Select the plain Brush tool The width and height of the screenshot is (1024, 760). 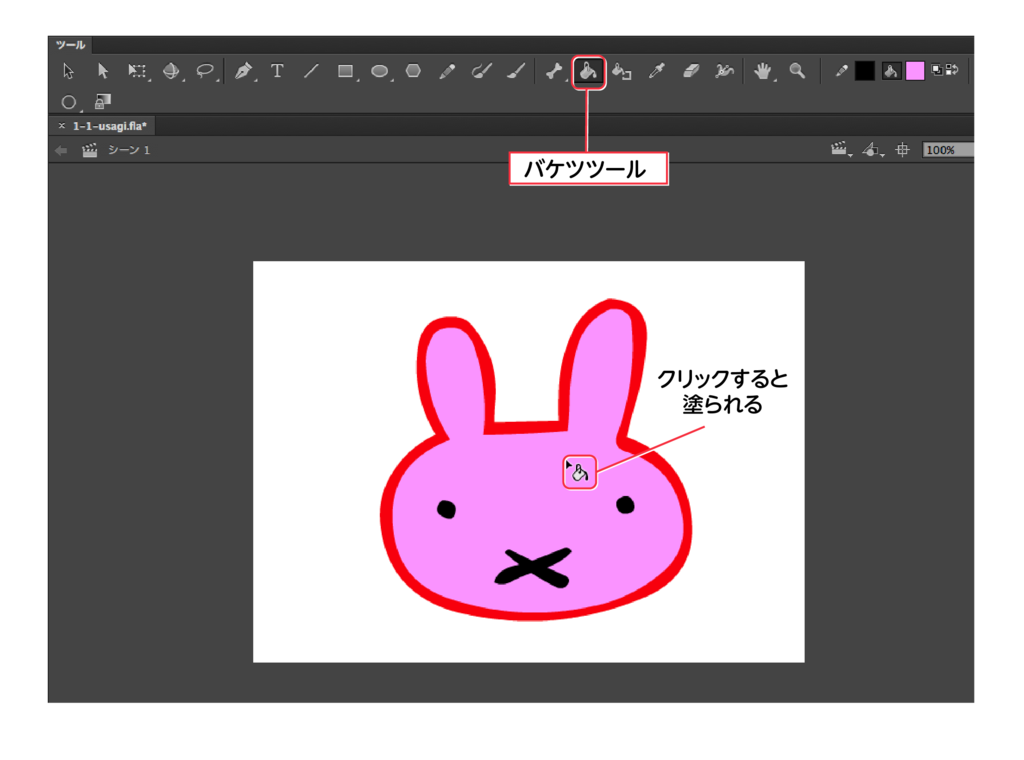pyautogui.click(x=516, y=71)
